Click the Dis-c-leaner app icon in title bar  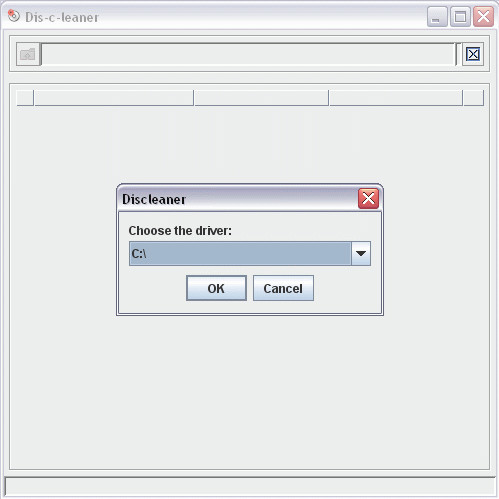click(14, 16)
